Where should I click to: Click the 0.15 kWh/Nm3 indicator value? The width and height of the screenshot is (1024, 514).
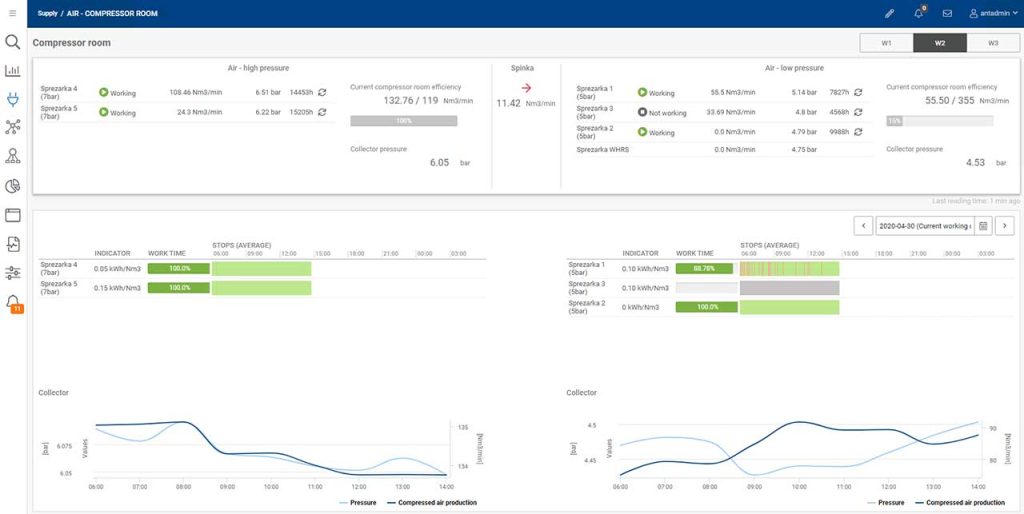coord(117,288)
